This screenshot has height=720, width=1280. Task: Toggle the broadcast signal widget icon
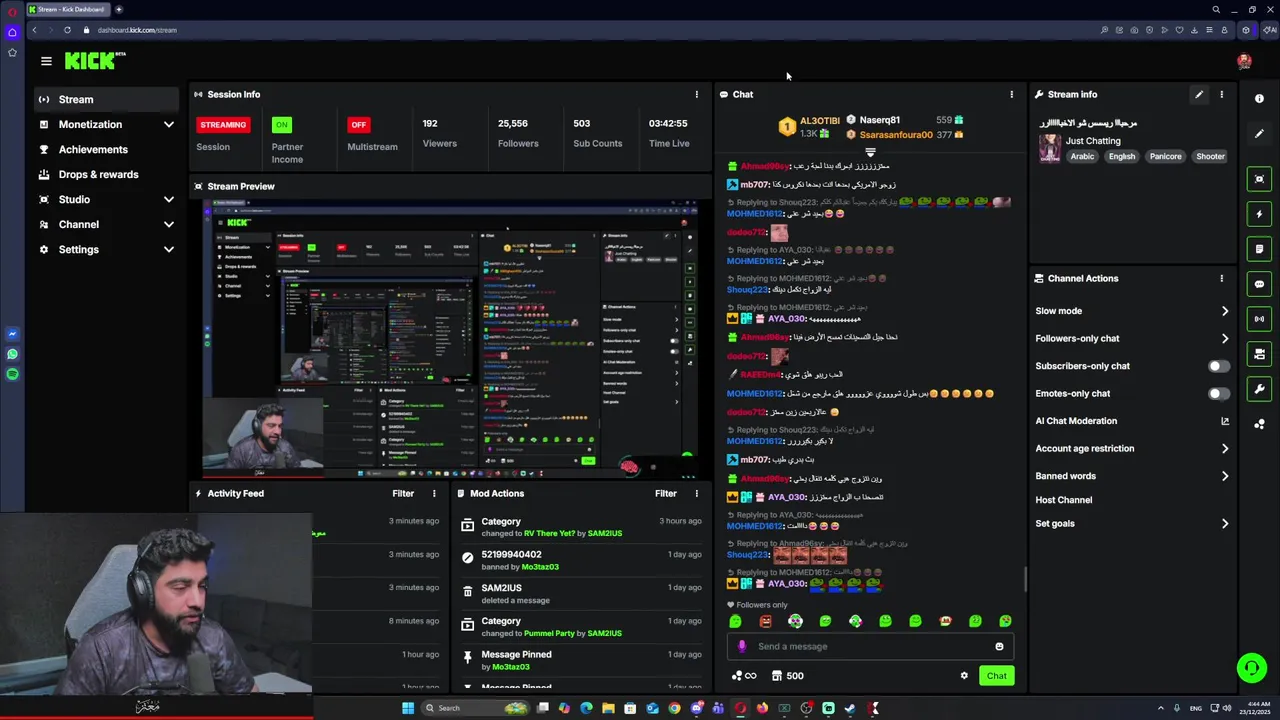point(1259,319)
